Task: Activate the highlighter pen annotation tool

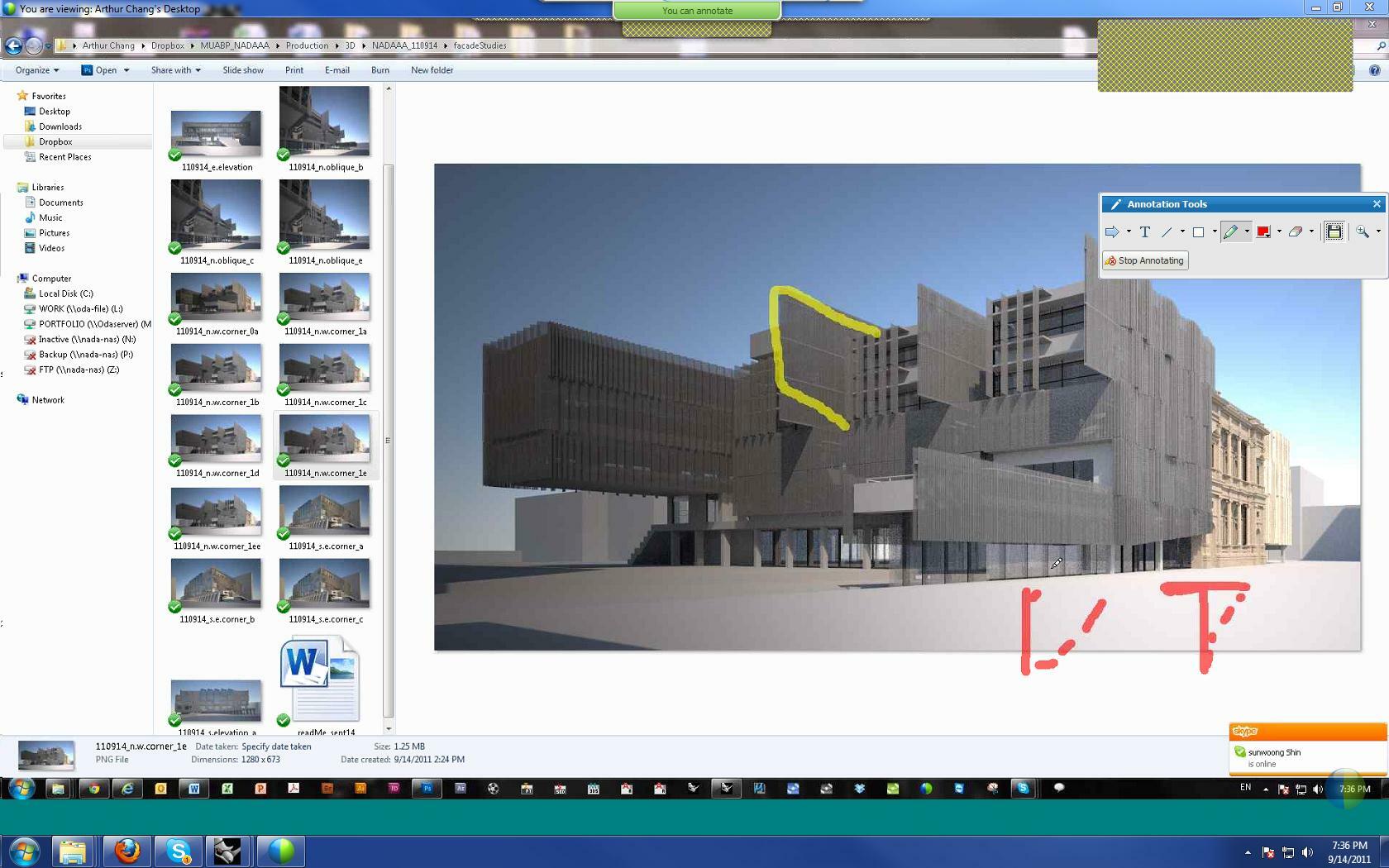Action: coord(1231,232)
